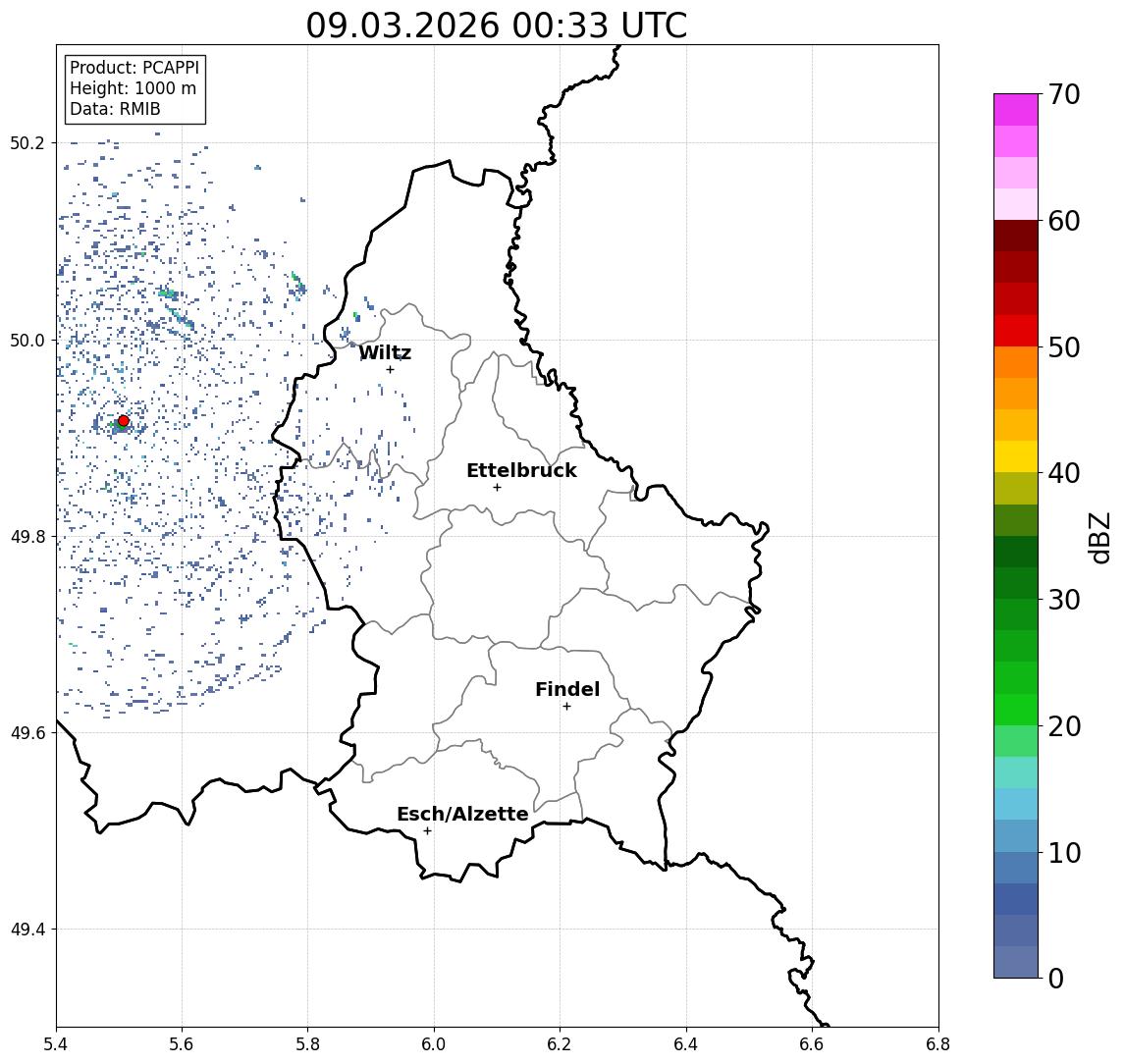The image size is (1124, 1064).
Task: Click the 10 tick label on colorbar
Action: pyautogui.click(x=1064, y=853)
